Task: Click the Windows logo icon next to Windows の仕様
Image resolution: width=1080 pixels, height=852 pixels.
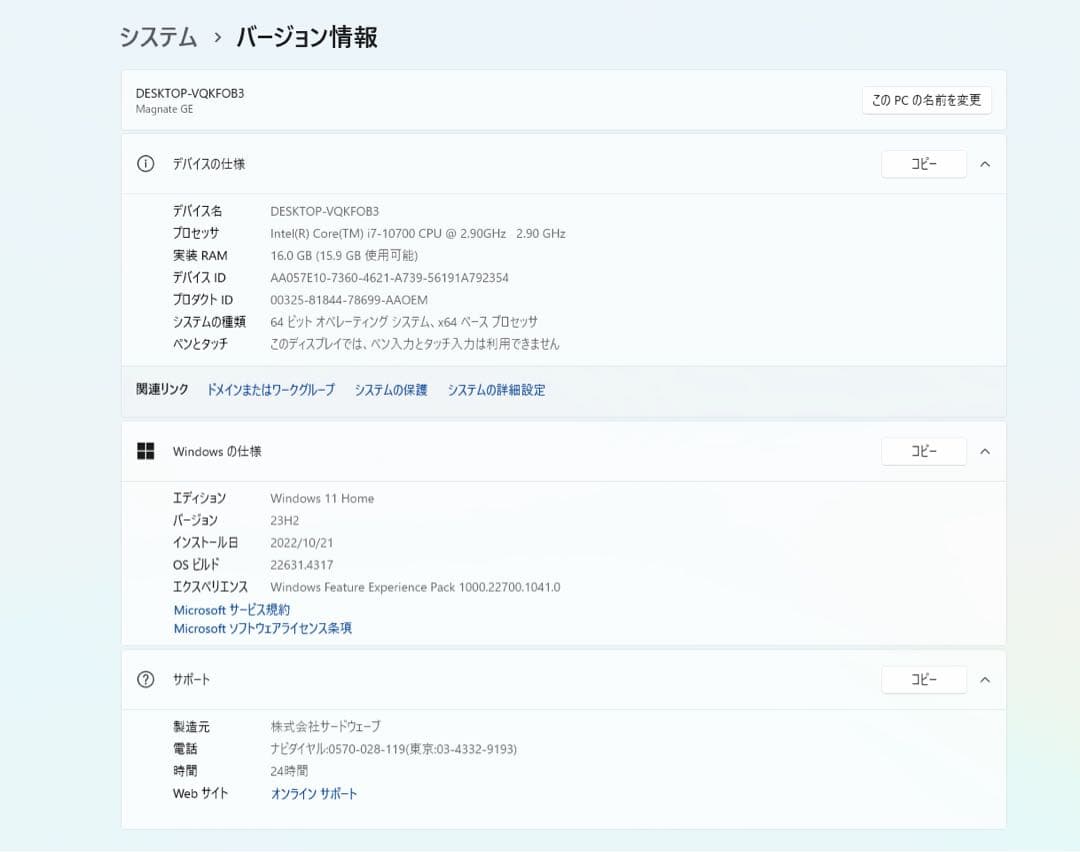Action: [145, 451]
